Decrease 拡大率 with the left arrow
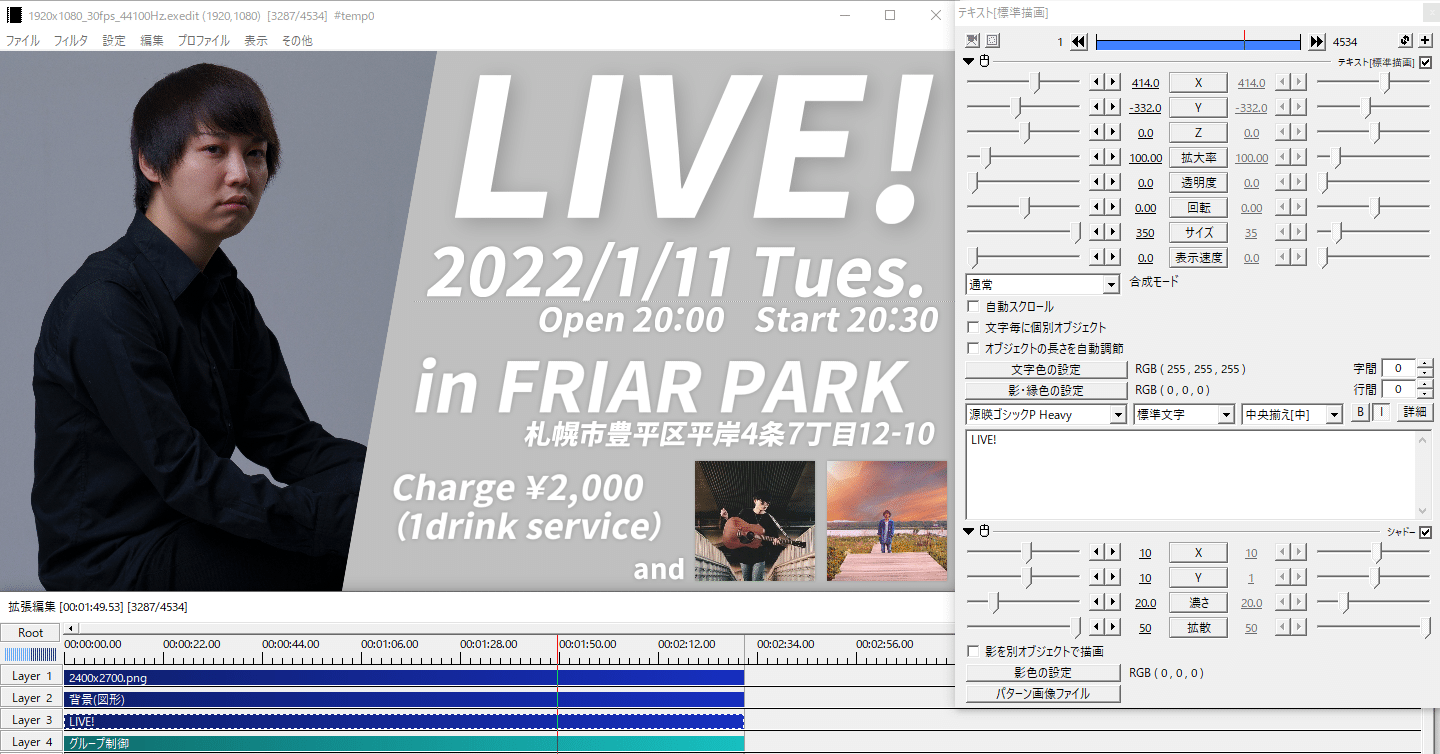This screenshot has height=754, width=1440. click(x=1097, y=157)
